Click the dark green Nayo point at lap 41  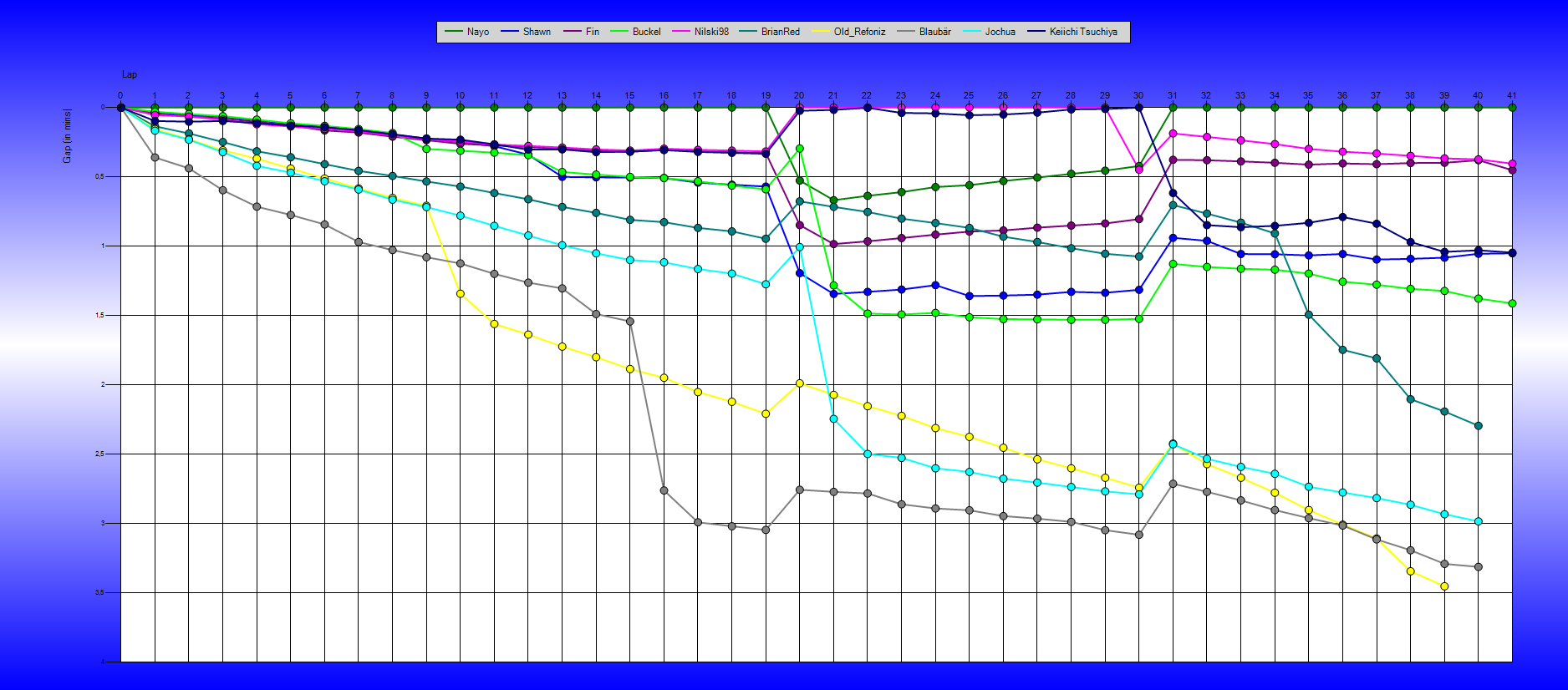pyautogui.click(x=1512, y=108)
